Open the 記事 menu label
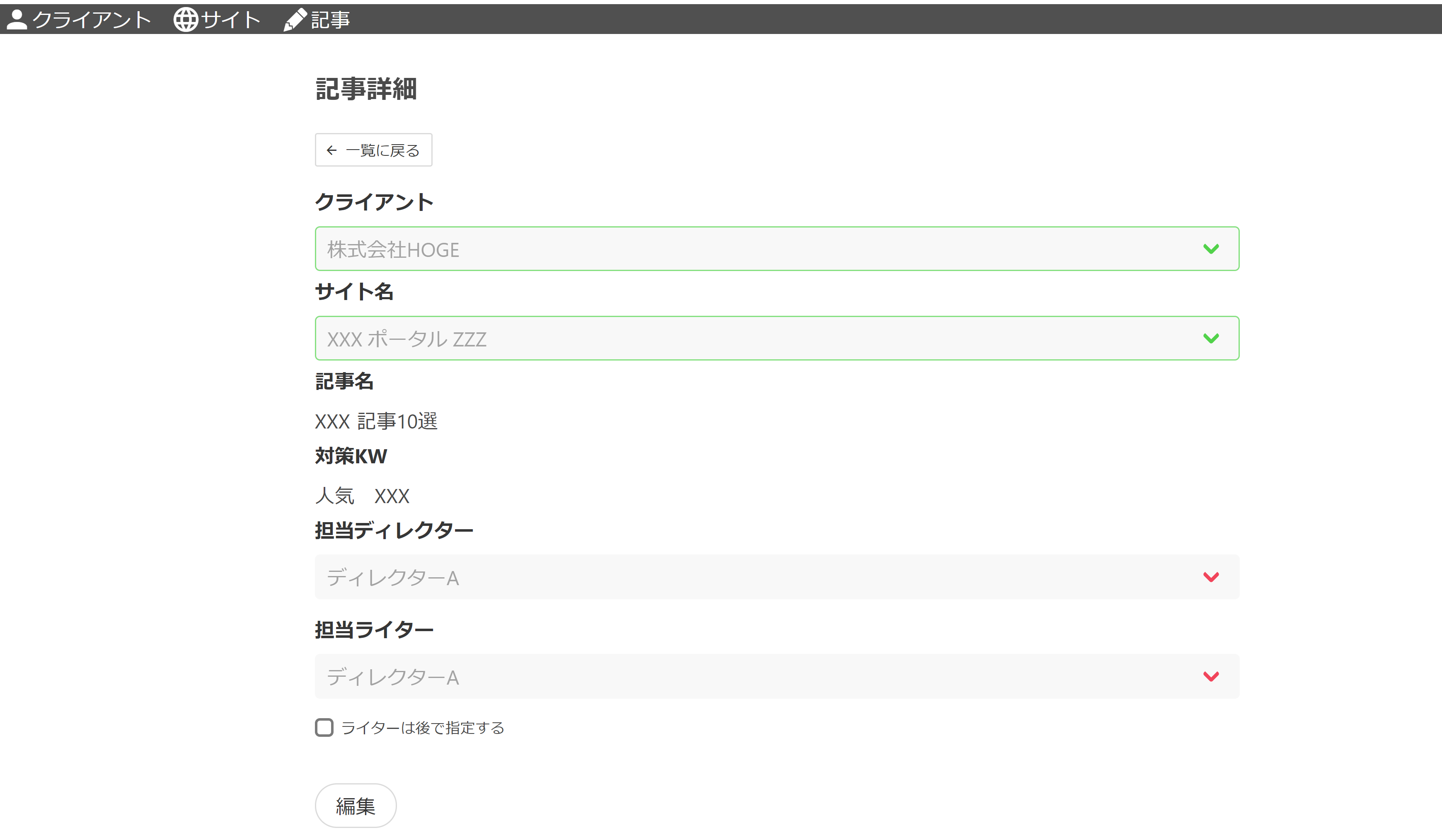 click(330, 20)
